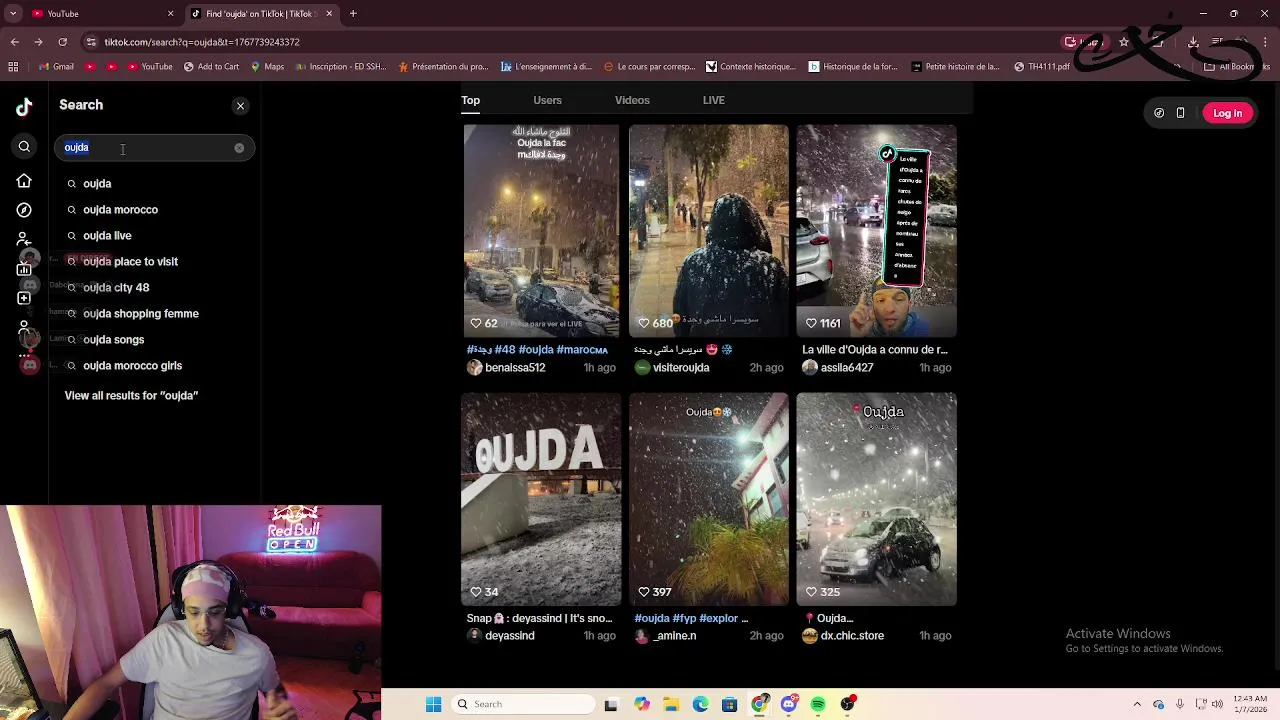Select the "oujda" suggestion

coord(155,183)
